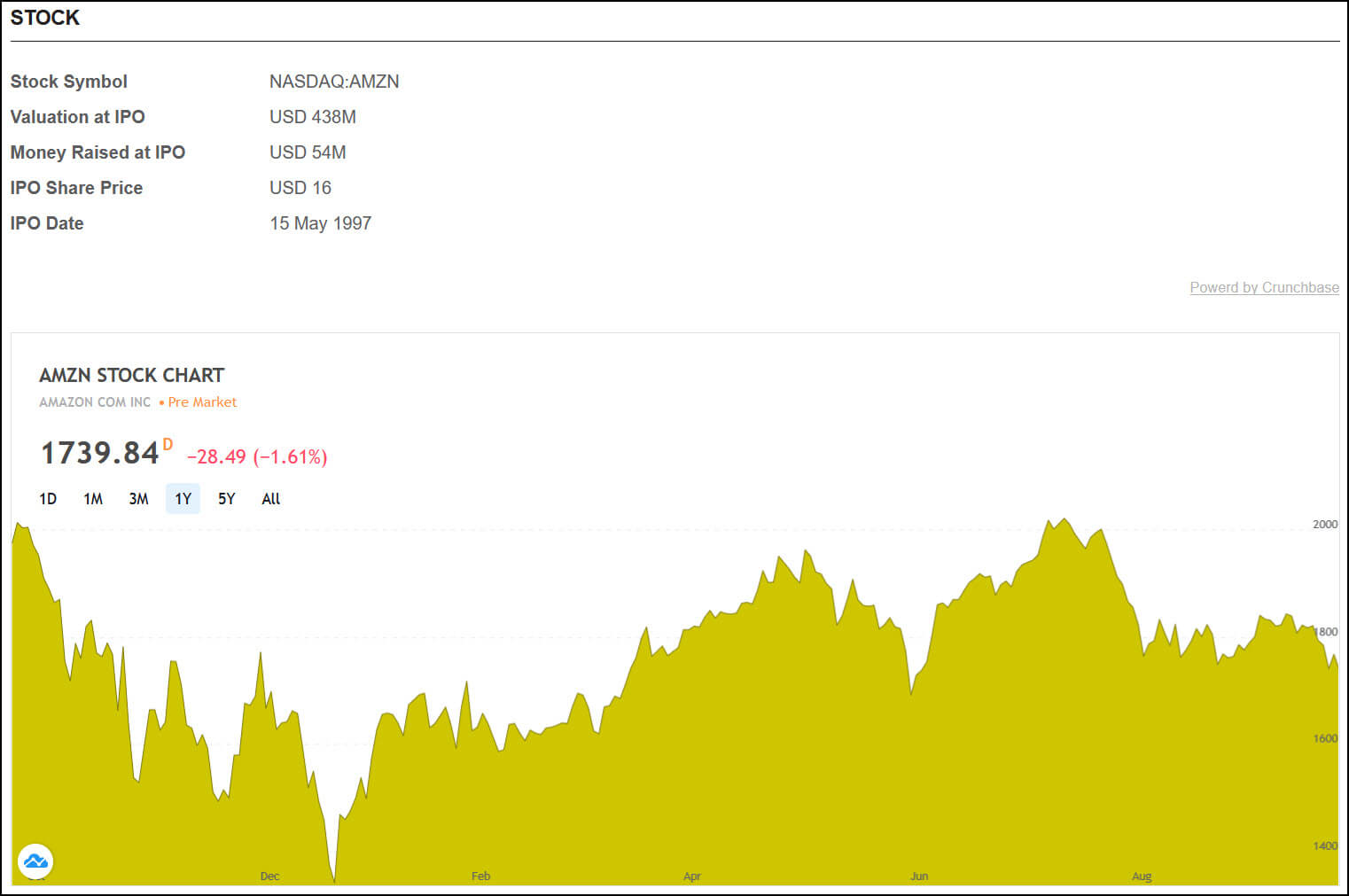Click the 1739.84 stock price

[100, 453]
